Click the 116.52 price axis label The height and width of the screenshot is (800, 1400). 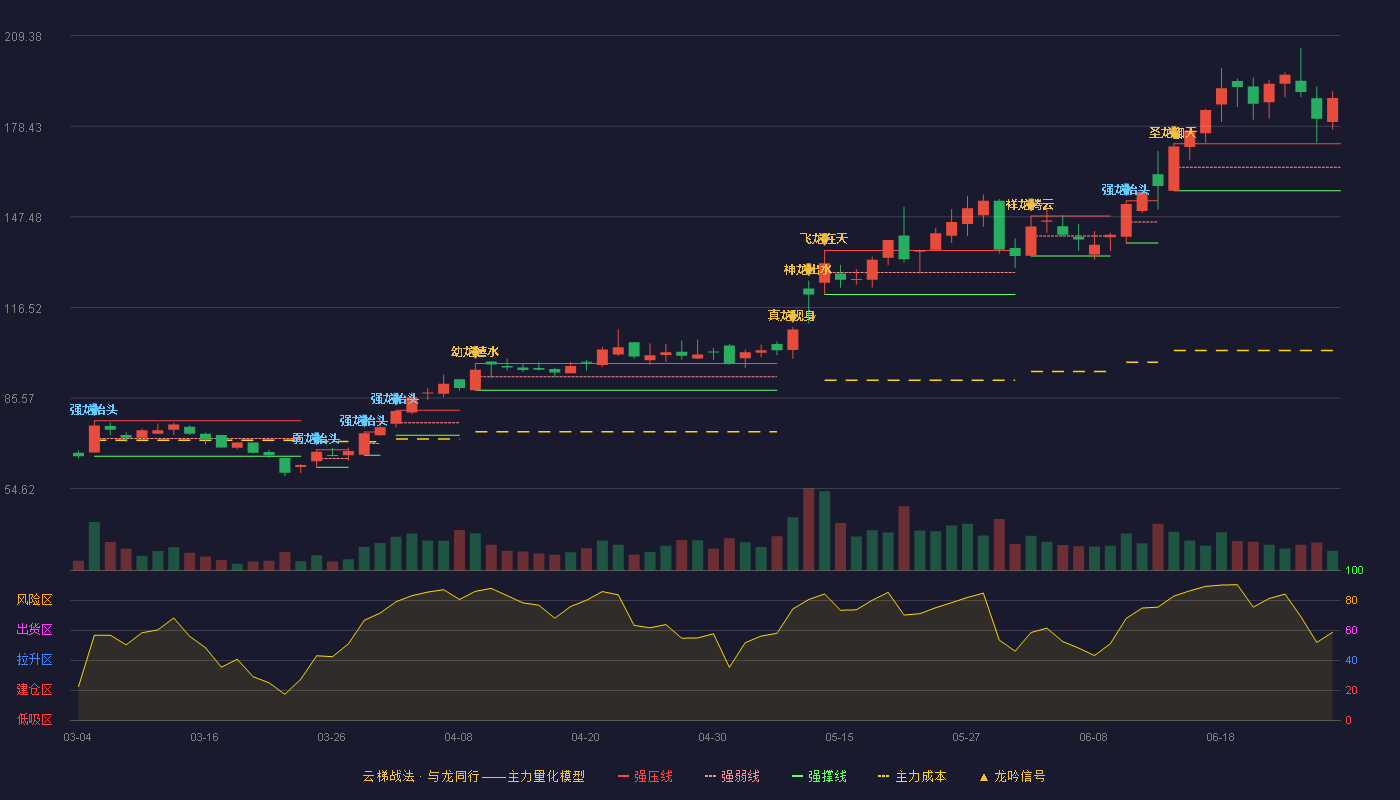pos(23,308)
